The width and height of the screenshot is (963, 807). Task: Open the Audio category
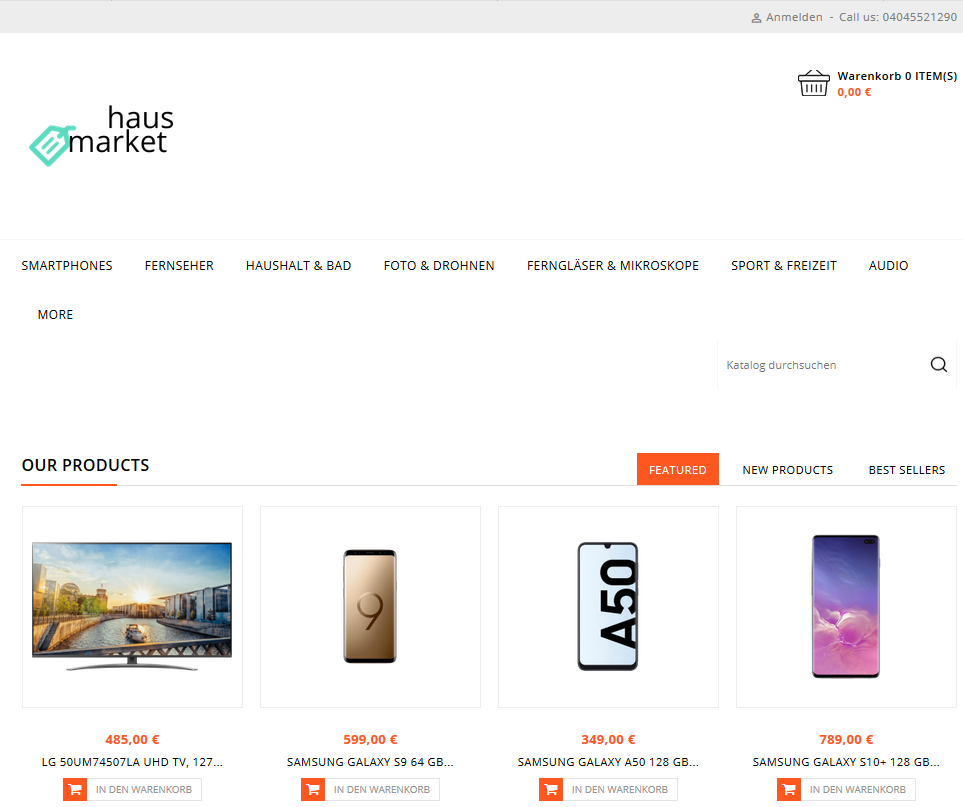[888, 265]
